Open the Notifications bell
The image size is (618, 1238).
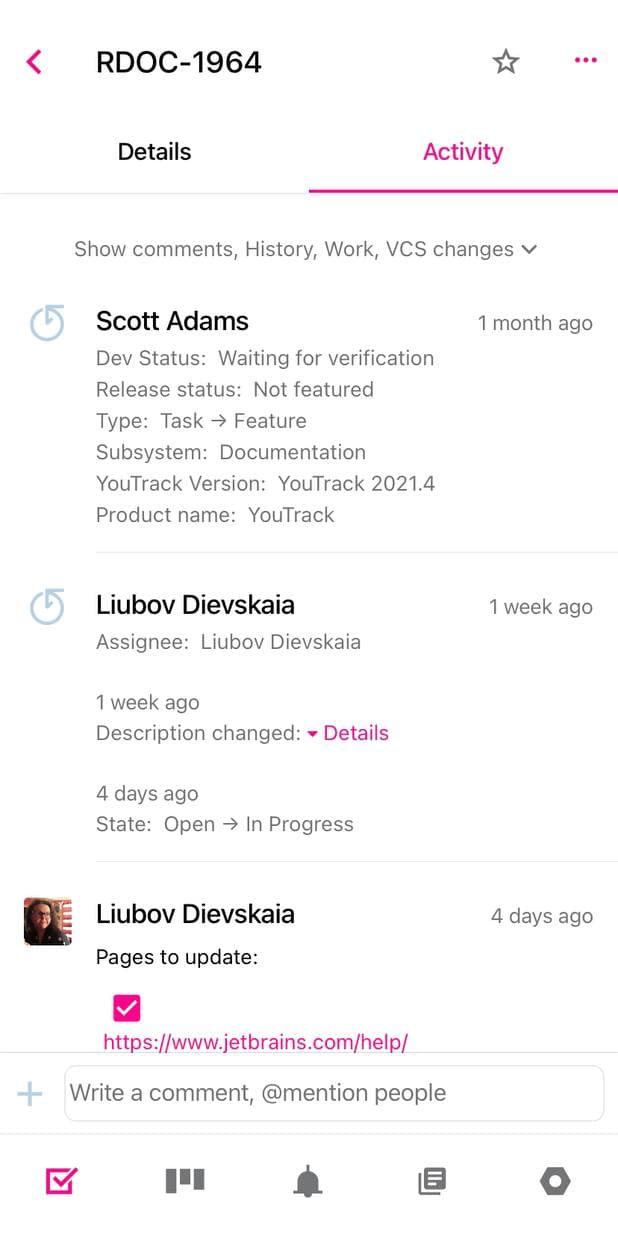pos(308,1181)
